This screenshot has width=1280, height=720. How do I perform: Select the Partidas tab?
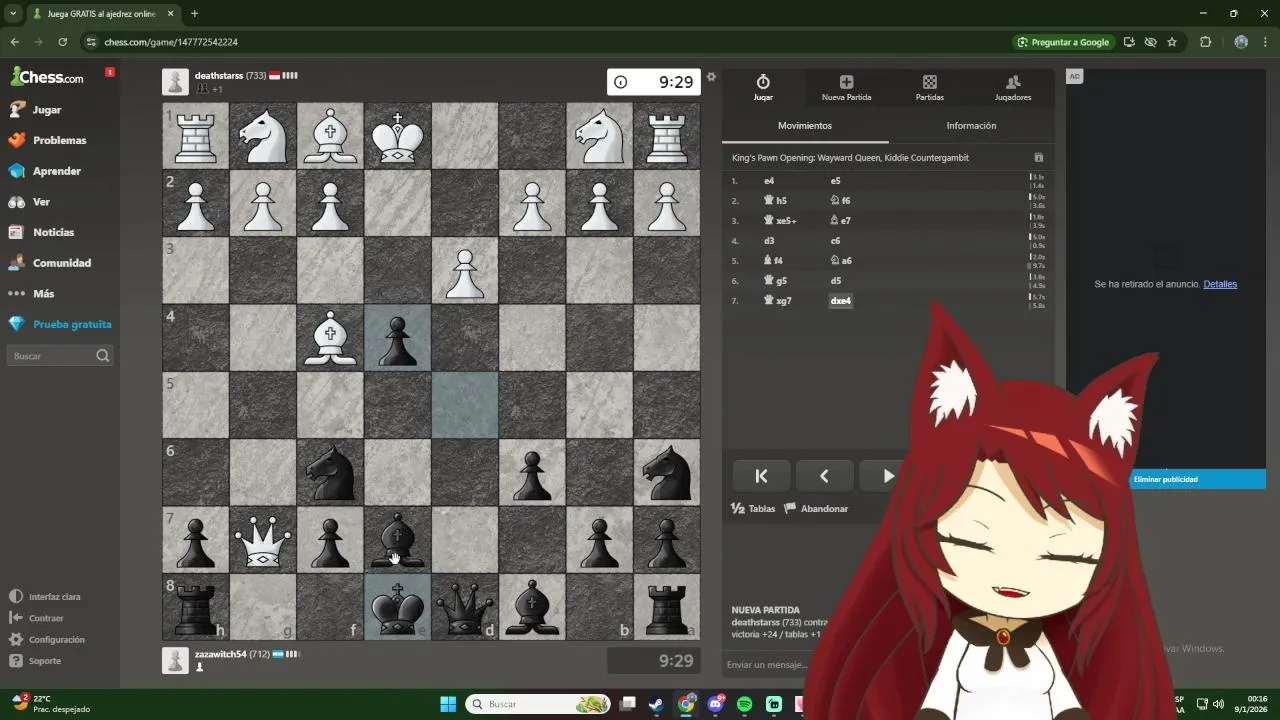click(930, 88)
